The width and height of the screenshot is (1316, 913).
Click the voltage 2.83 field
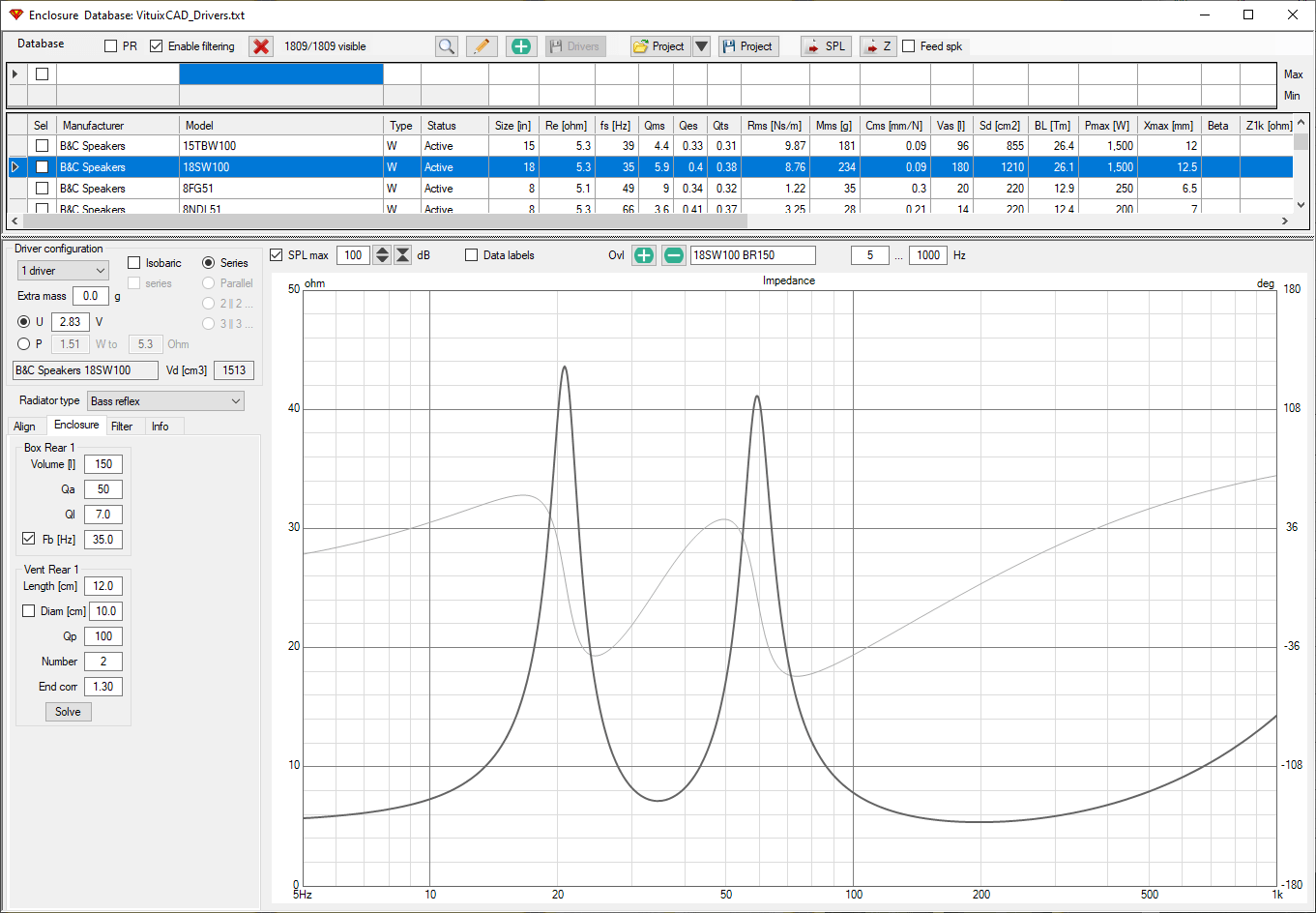point(70,322)
